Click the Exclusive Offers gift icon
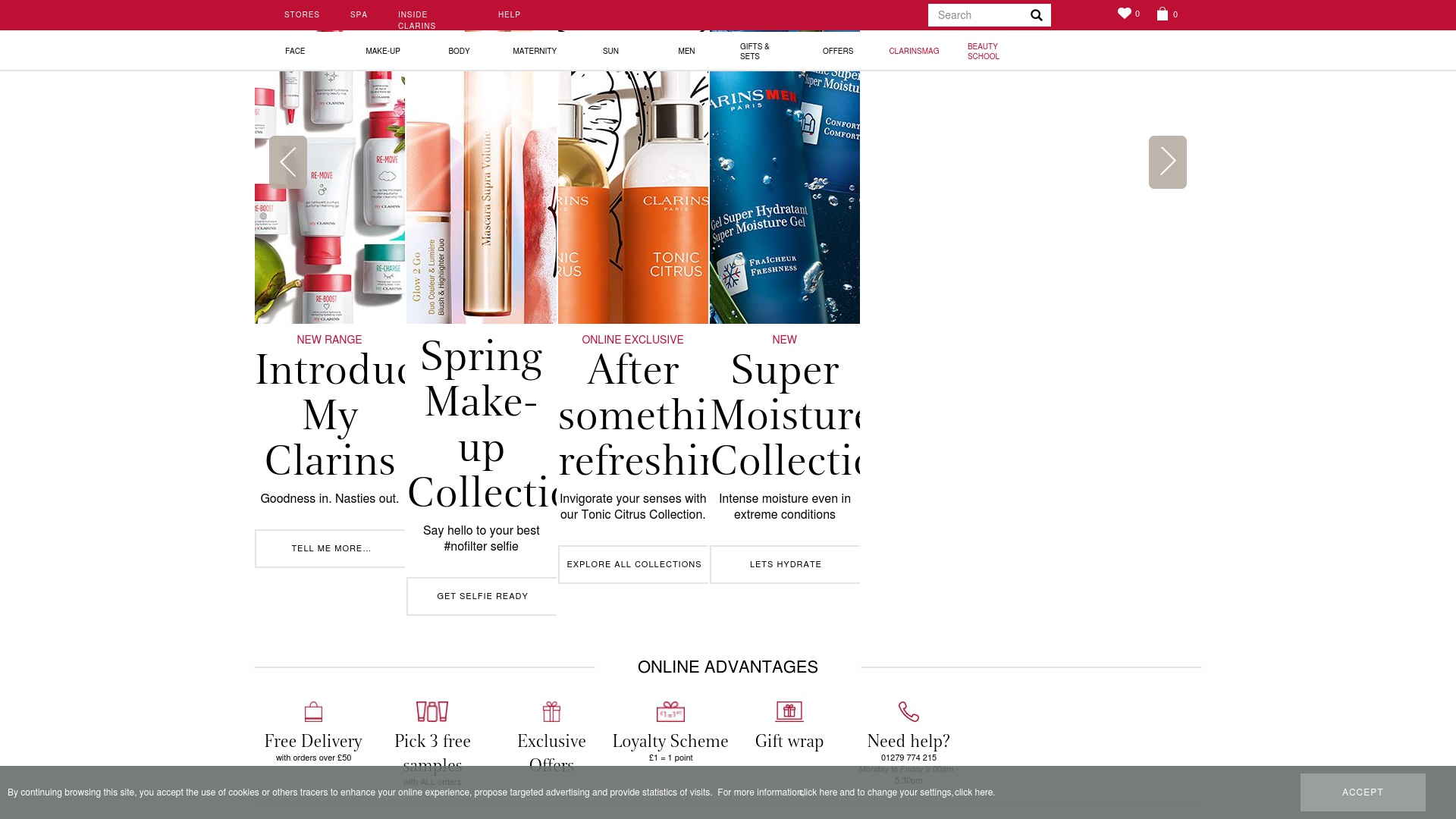Image resolution: width=1456 pixels, height=819 pixels. coord(551,711)
